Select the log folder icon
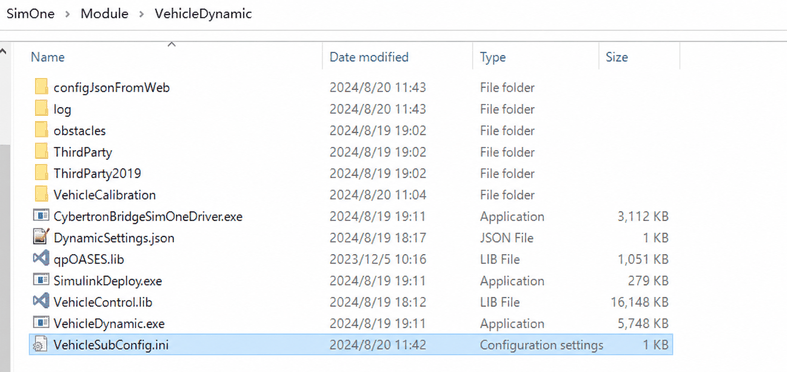787x372 pixels. point(42,108)
